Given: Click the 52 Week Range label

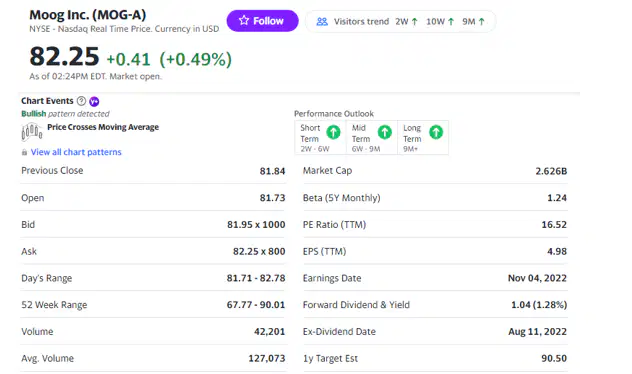Looking at the screenshot, I should [54, 305].
